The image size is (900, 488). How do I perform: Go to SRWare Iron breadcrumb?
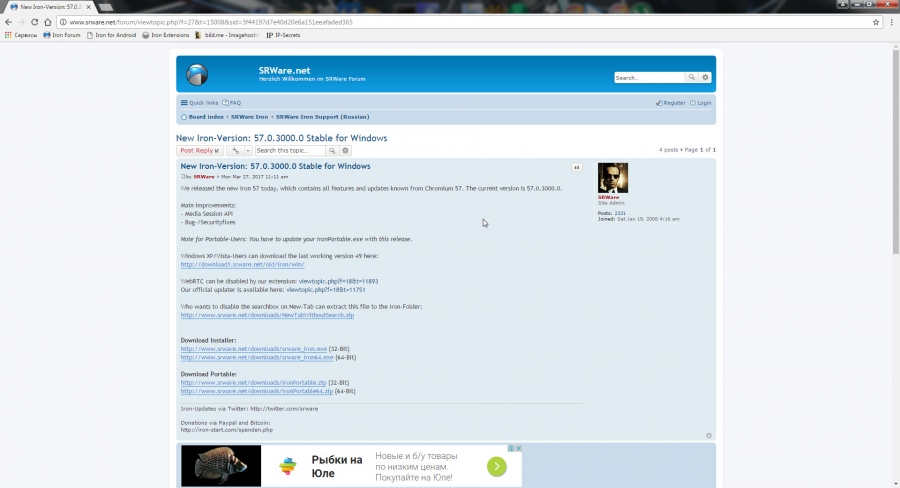click(x=249, y=117)
